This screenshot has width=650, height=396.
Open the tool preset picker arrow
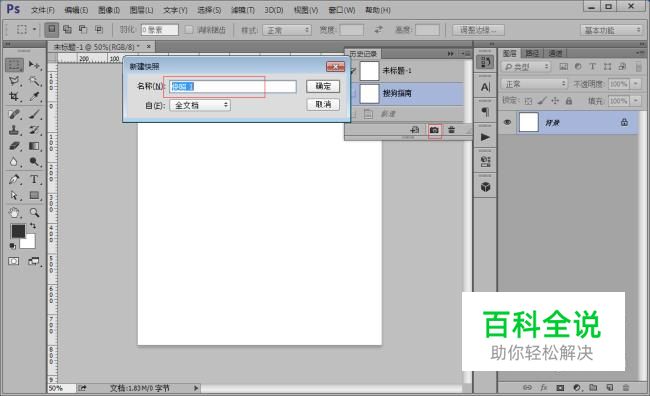click(34, 29)
